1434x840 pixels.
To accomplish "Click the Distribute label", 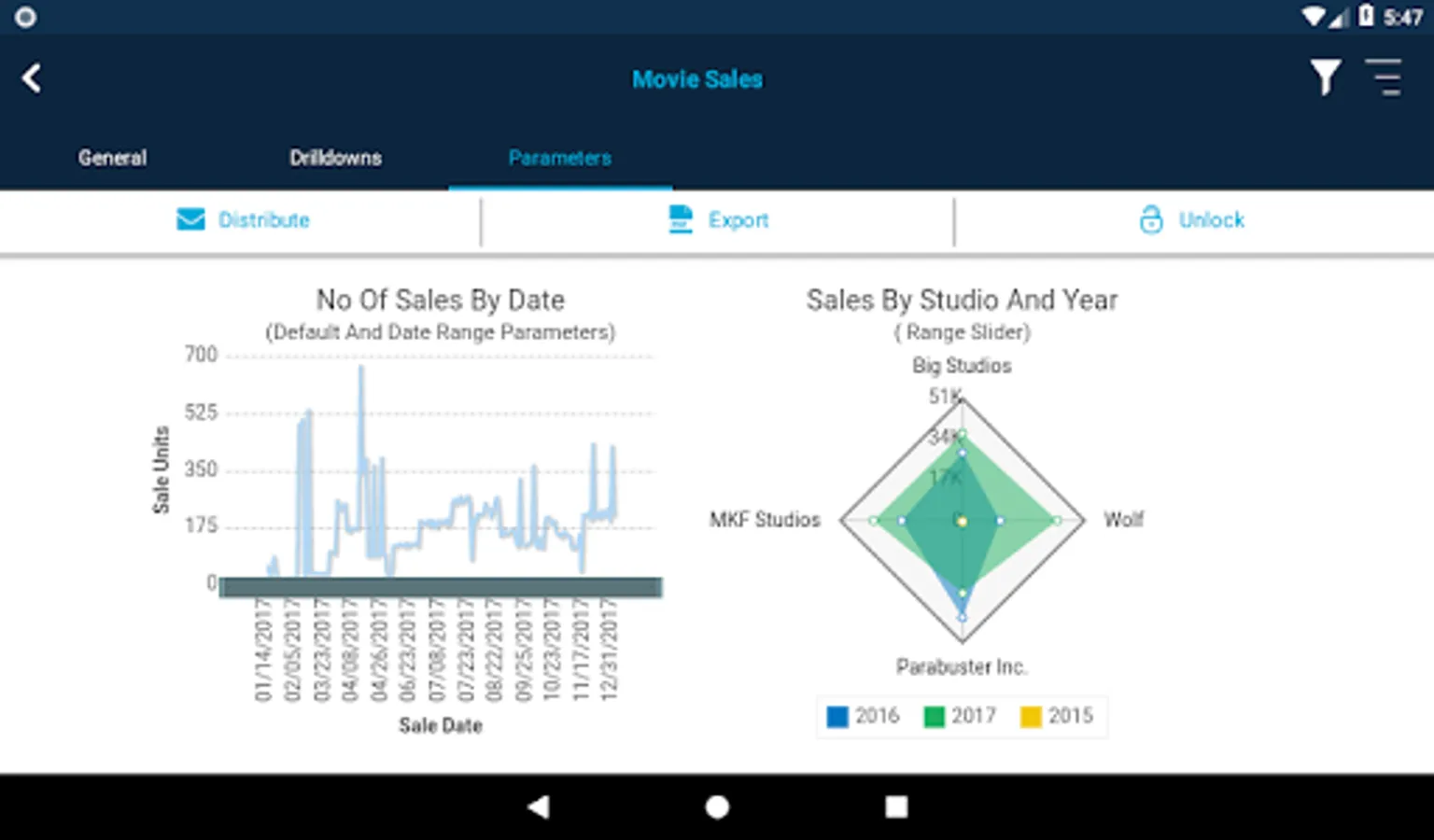I will point(264,220).
